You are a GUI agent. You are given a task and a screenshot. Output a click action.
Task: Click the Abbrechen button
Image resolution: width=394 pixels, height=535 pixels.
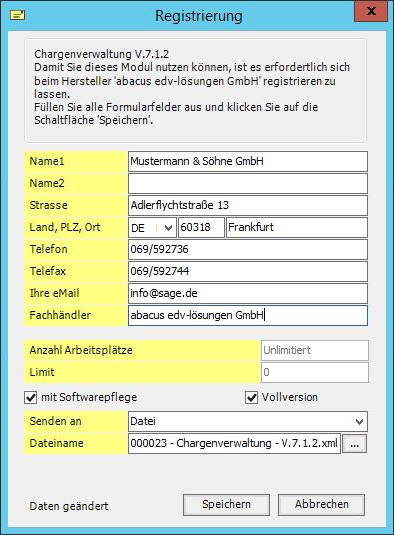tap(321, 505)
